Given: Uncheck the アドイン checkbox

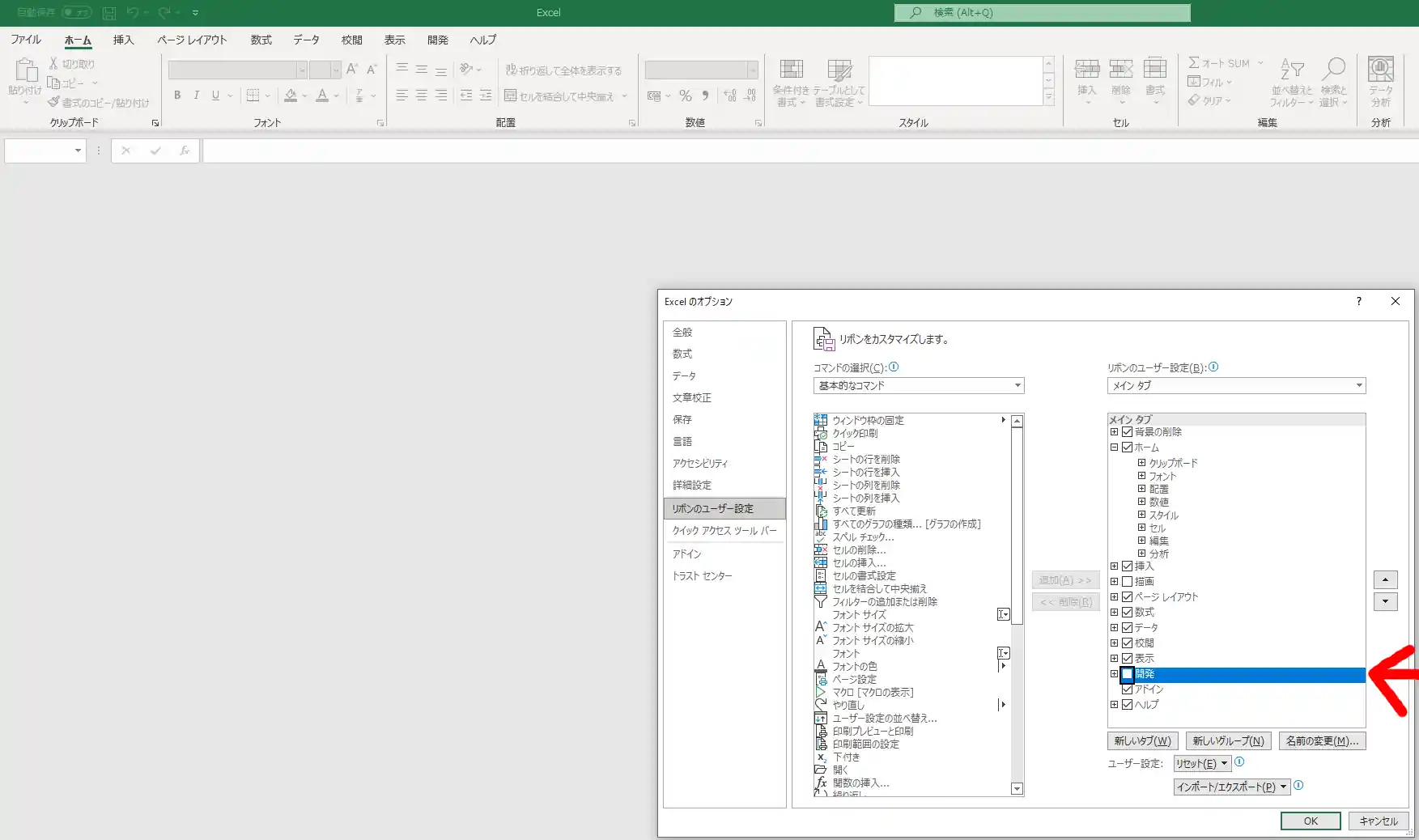Looking at the screenshot, I should [1127, 689].
